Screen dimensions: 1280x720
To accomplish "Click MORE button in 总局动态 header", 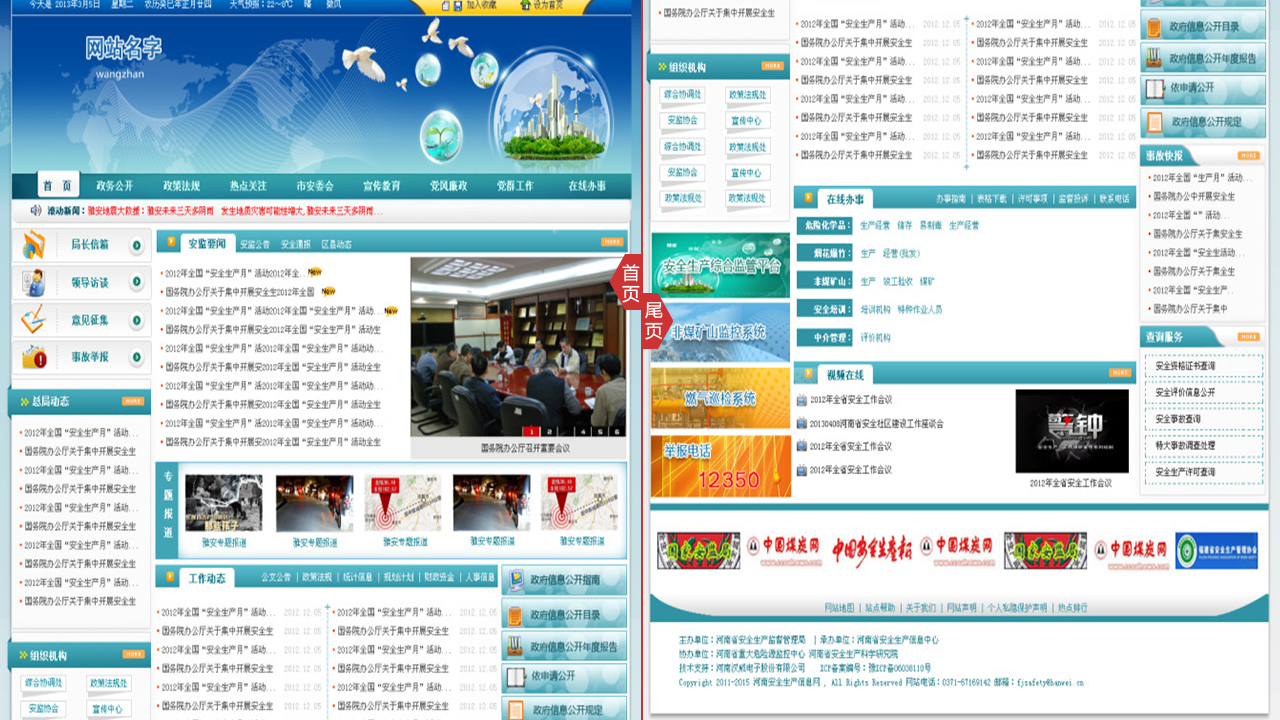I will coord(133,401).
